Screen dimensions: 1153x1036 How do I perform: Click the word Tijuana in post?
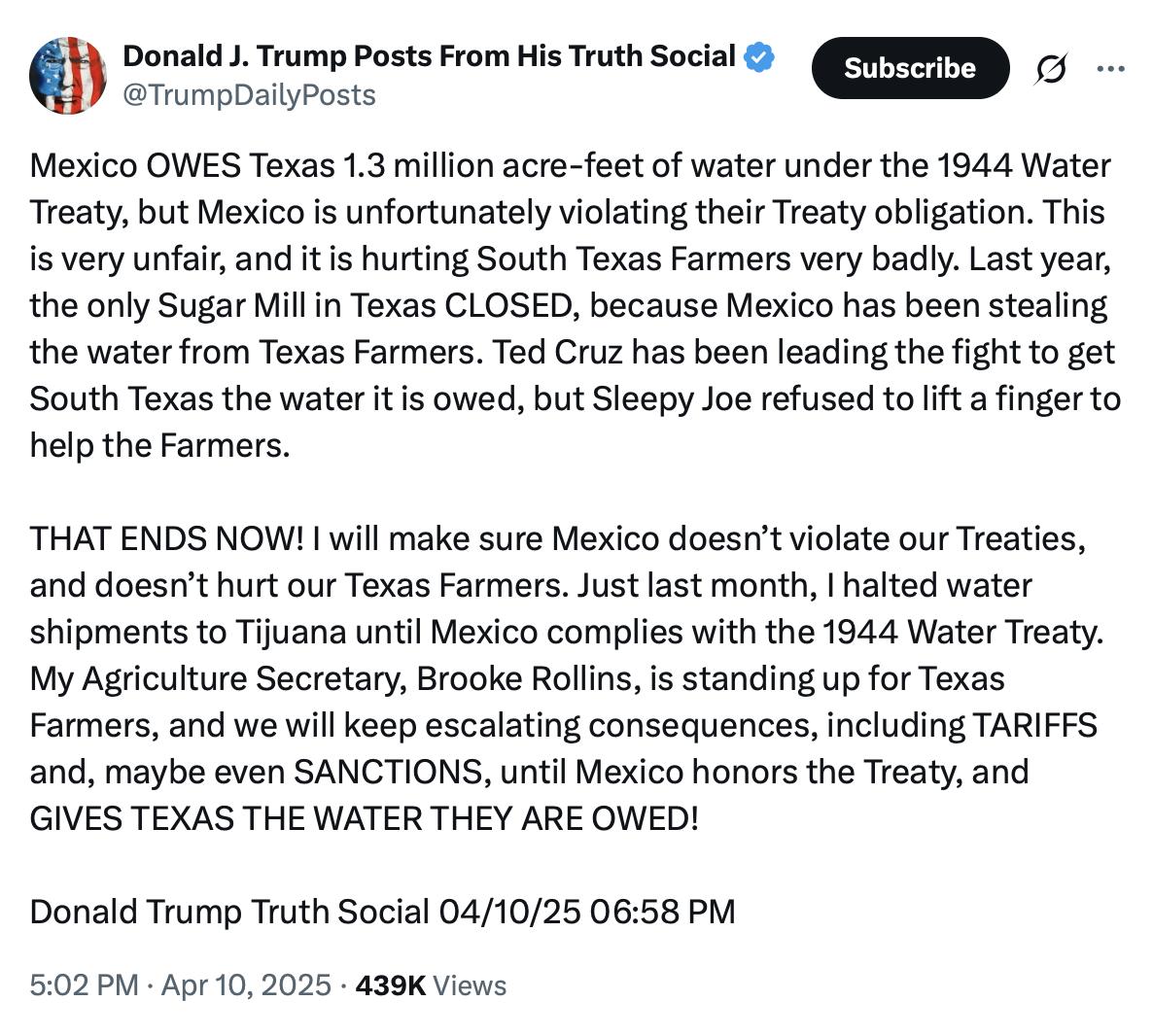point(290,632)
